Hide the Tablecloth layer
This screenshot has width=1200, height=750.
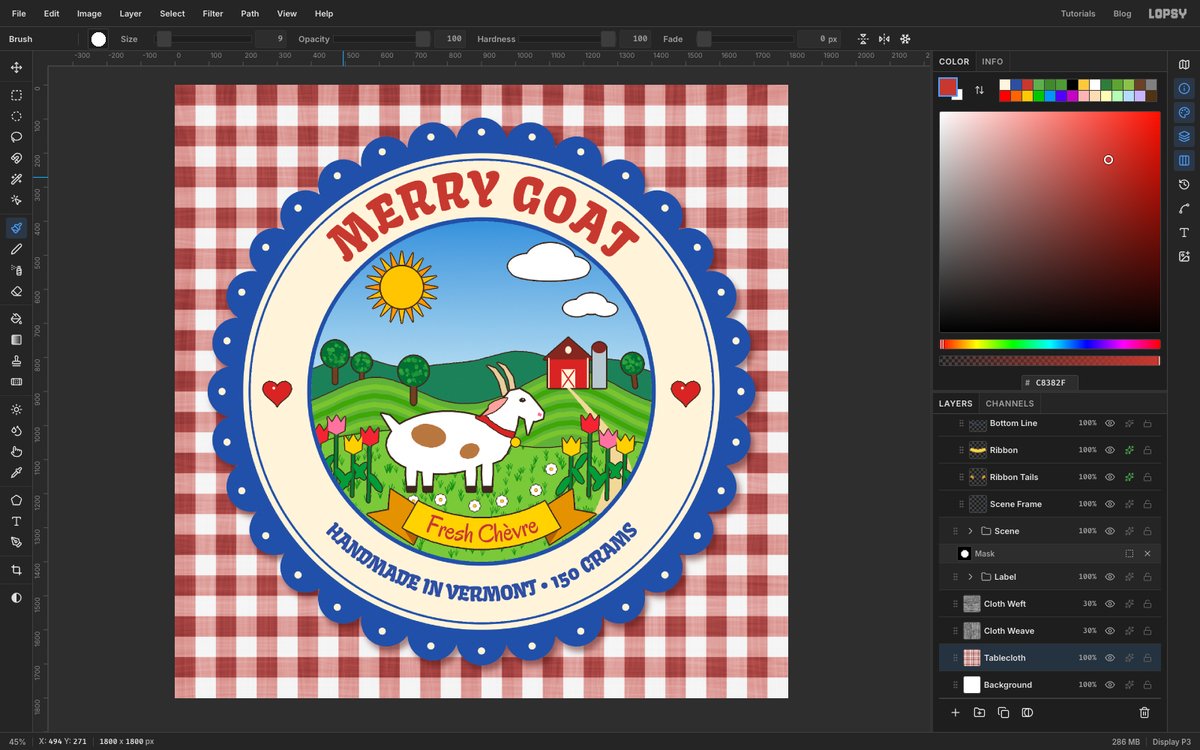pyautogui.click(x=1109, y=658)
